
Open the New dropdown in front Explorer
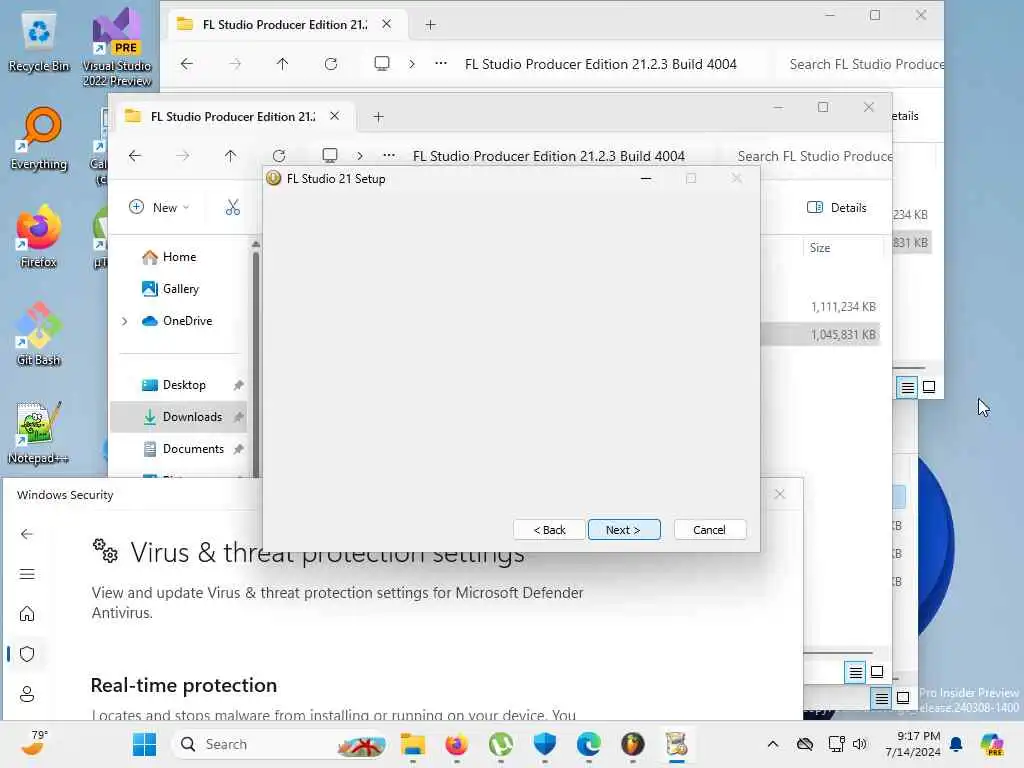click(x=159, y=207)
